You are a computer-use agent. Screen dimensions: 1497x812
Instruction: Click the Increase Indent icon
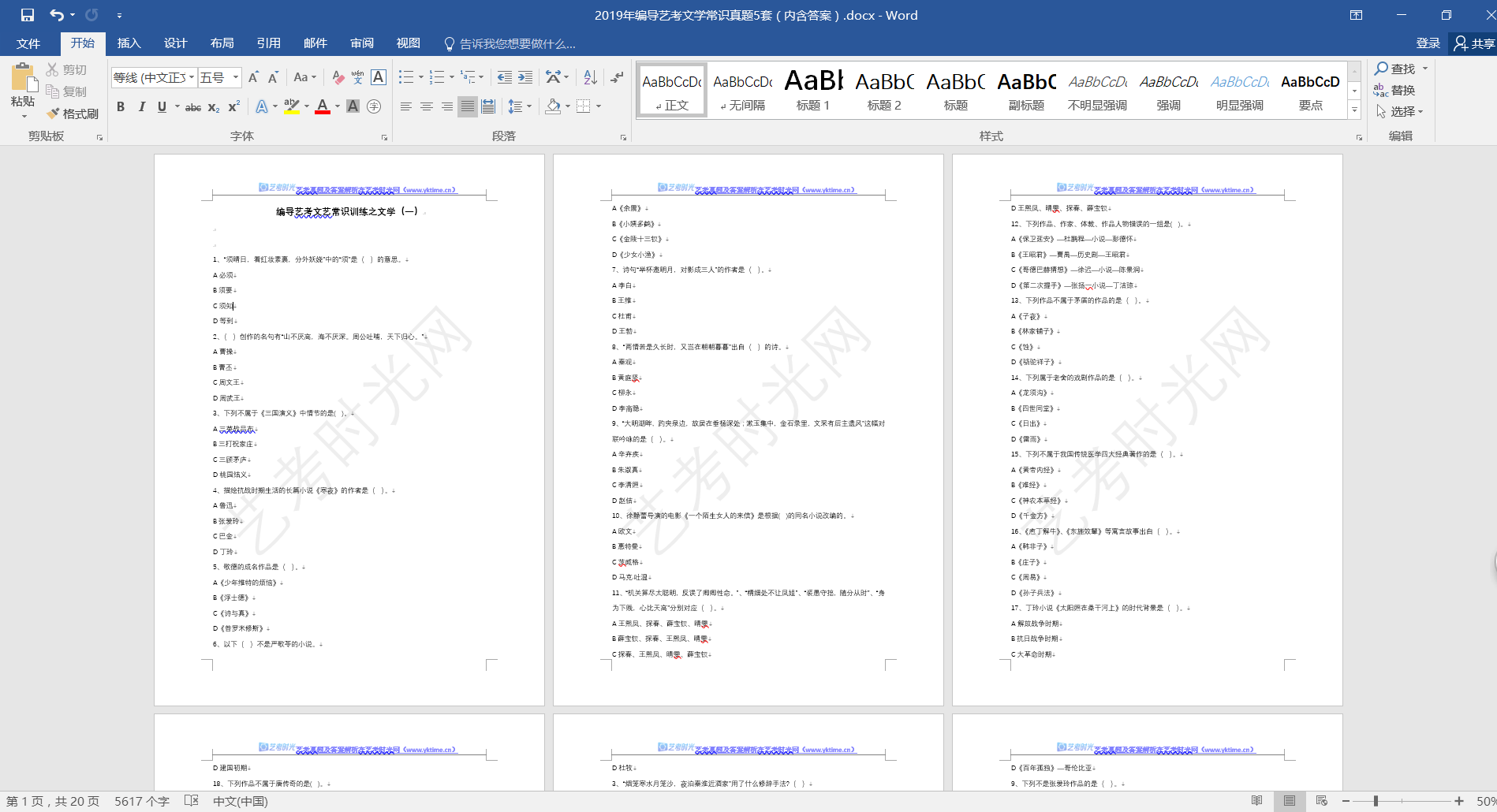pos(525,77)
